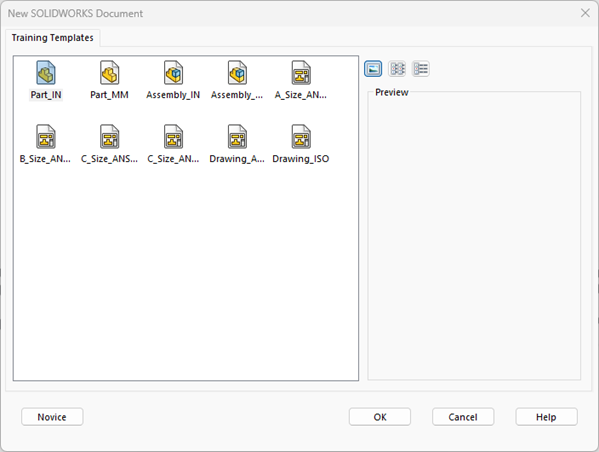599x452 pixels.
Task: Select the A_Size_AN... drawing template icon
Action: [x=301, y=73]
